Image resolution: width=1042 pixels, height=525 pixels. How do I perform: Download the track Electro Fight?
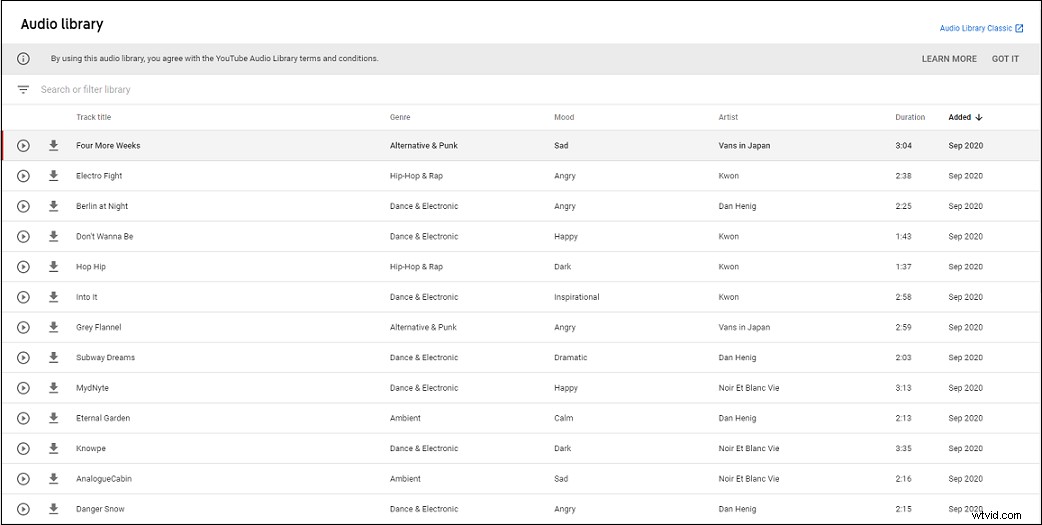[x=54, y=175]
